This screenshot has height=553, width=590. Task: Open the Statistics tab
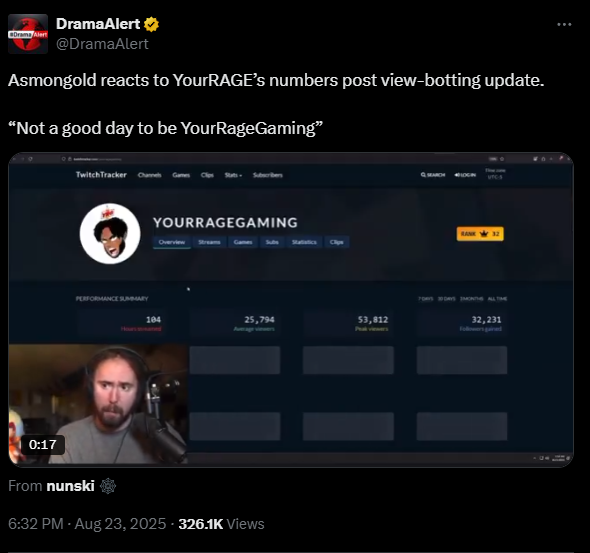304,242
